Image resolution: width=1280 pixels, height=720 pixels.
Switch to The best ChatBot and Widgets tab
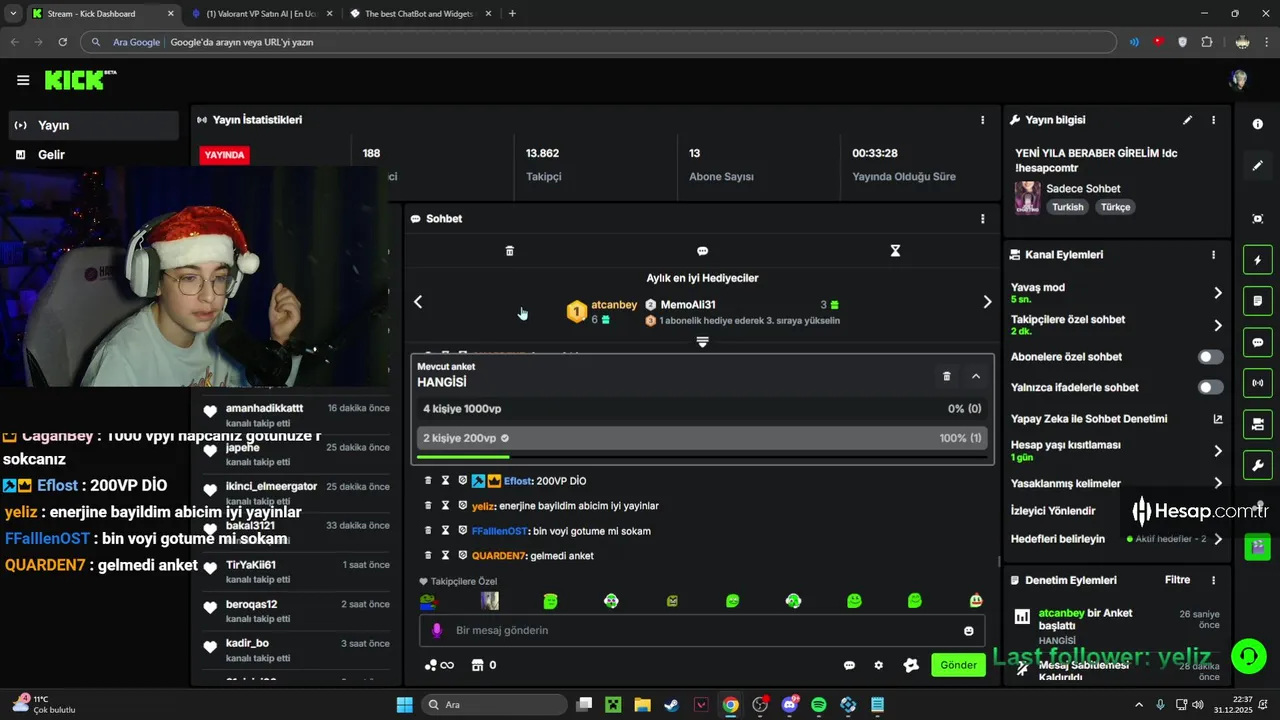click(420, 14)
